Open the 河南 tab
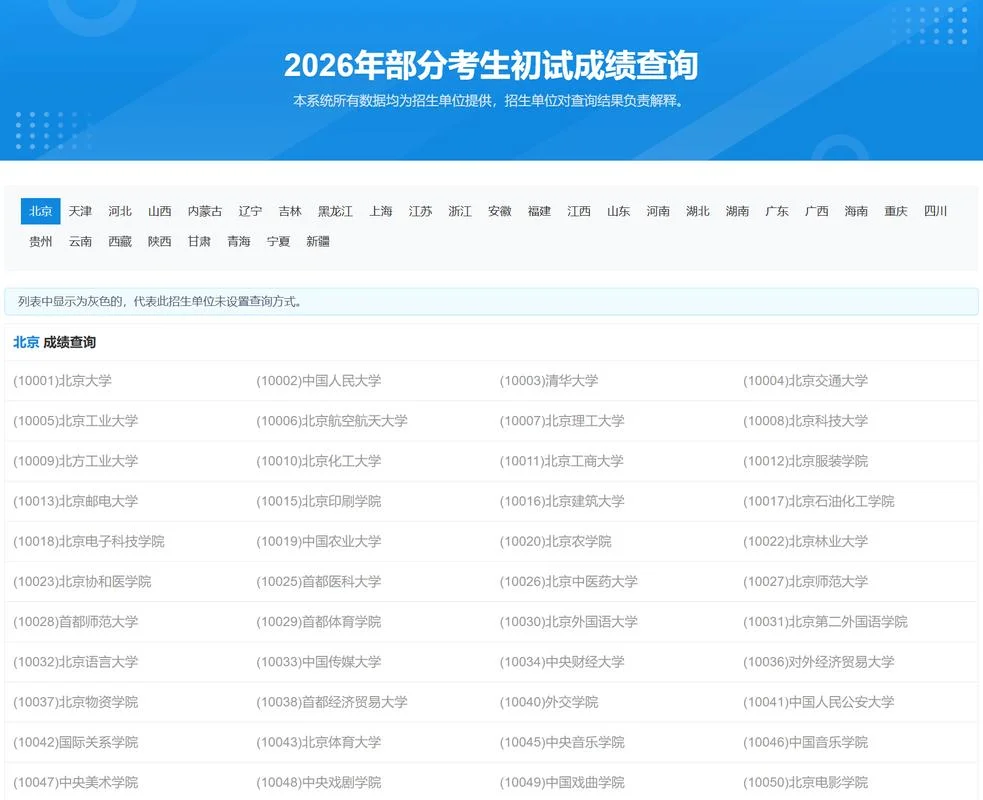Screen dimensions: 983x800 pos(658,211)
